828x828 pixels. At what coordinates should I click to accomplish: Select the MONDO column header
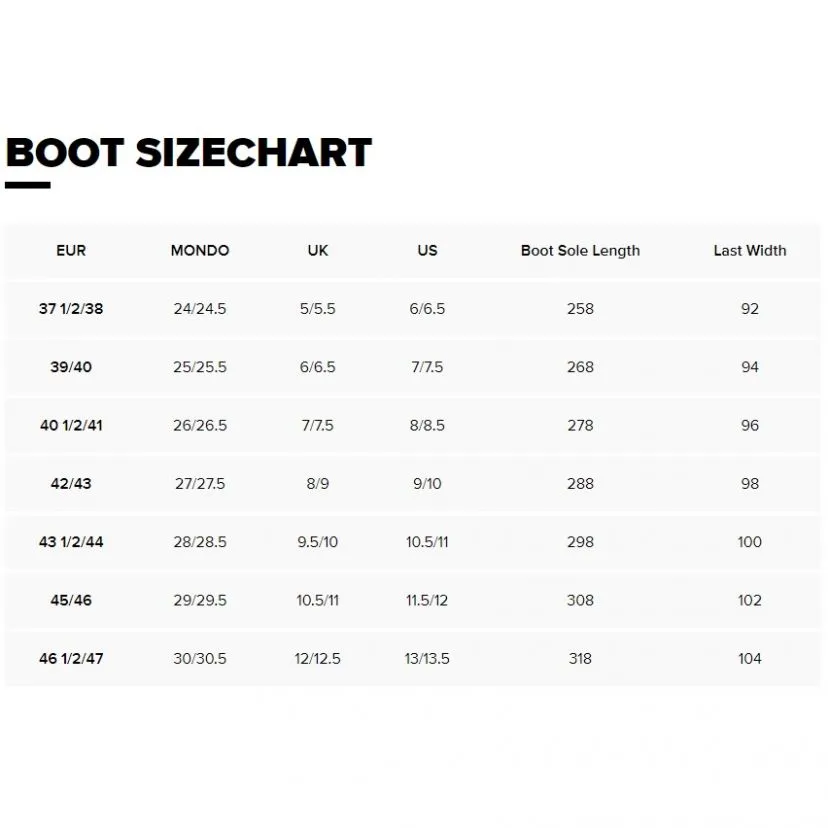tap(200, 251)
